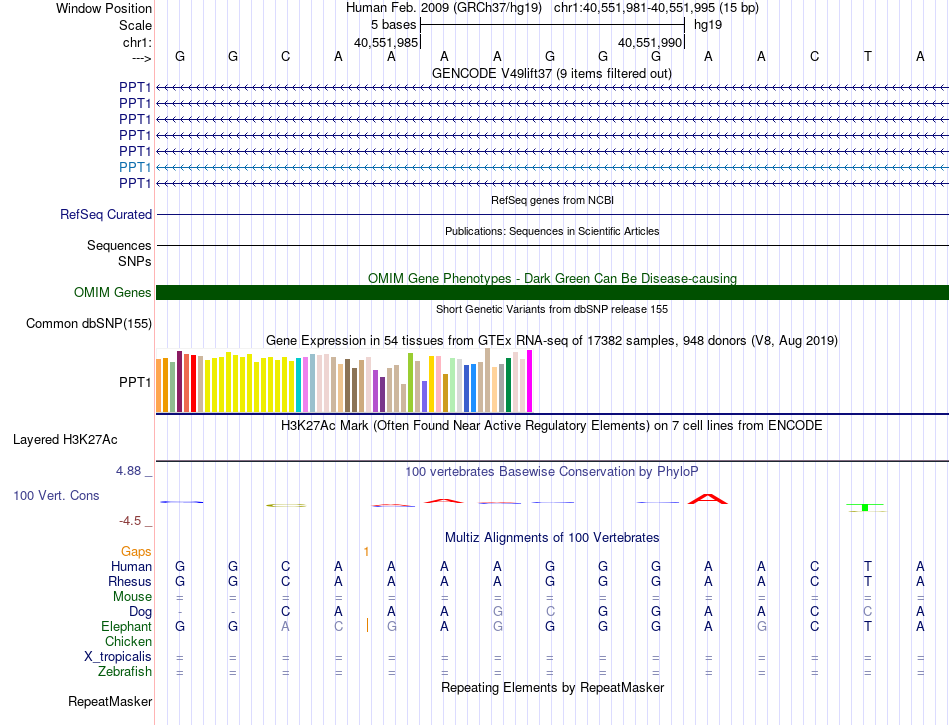Click the Elephant species label

[x=126, y=626]
